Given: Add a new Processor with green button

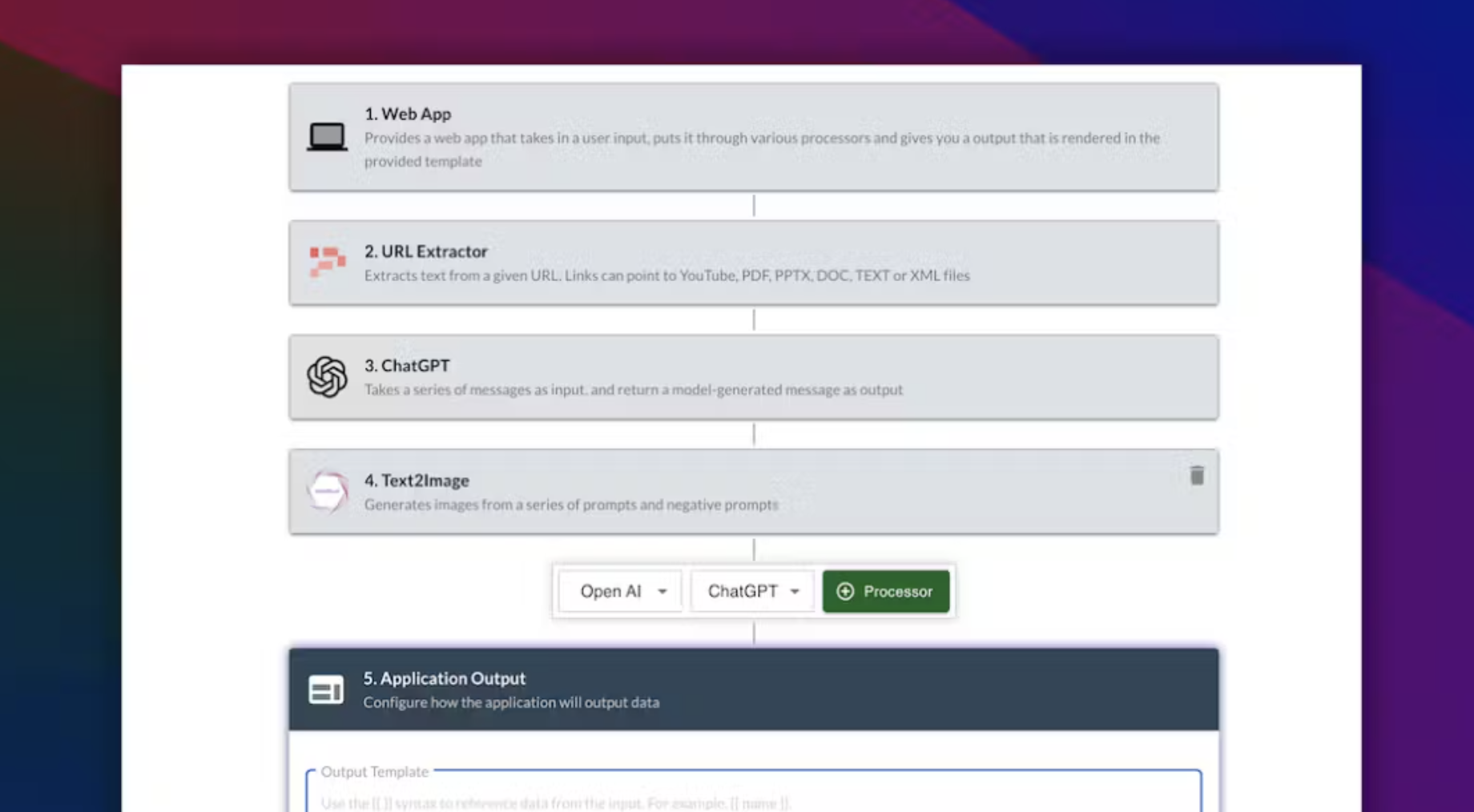Looking at the screenshot, I should [886, 591].
